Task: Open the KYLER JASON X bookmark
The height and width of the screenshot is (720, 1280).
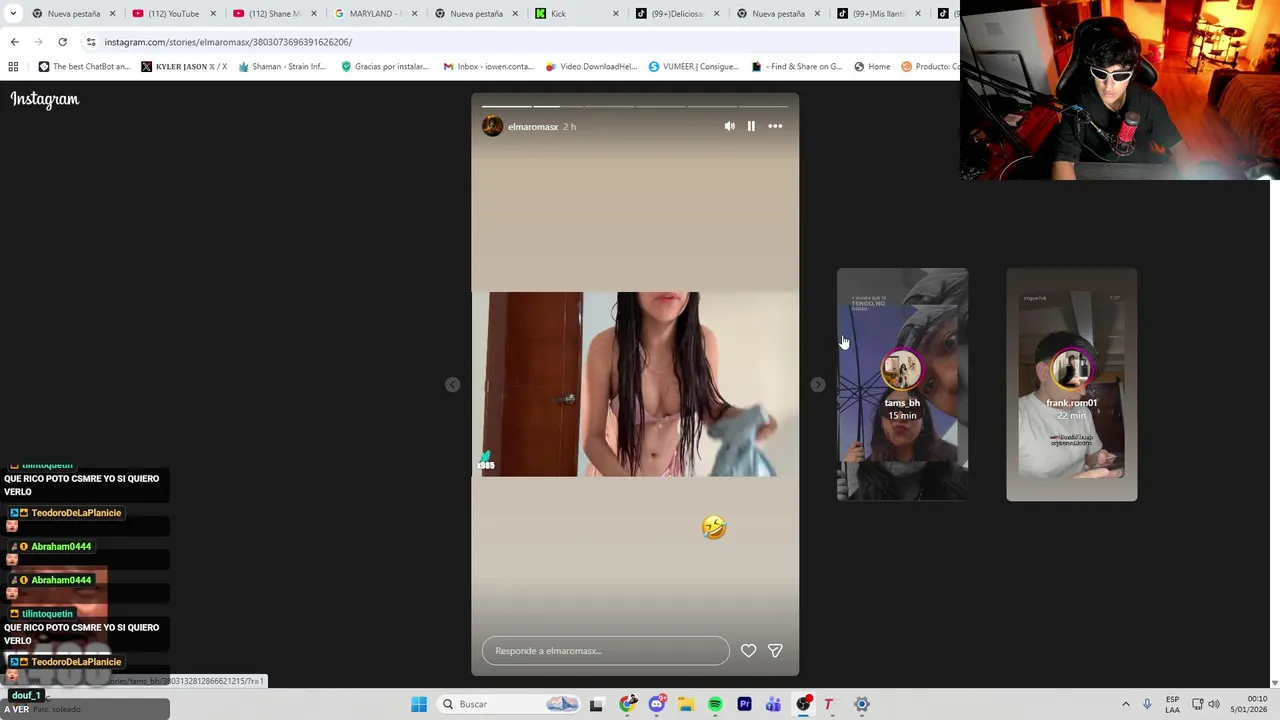Action: click(x=184, y=67)
